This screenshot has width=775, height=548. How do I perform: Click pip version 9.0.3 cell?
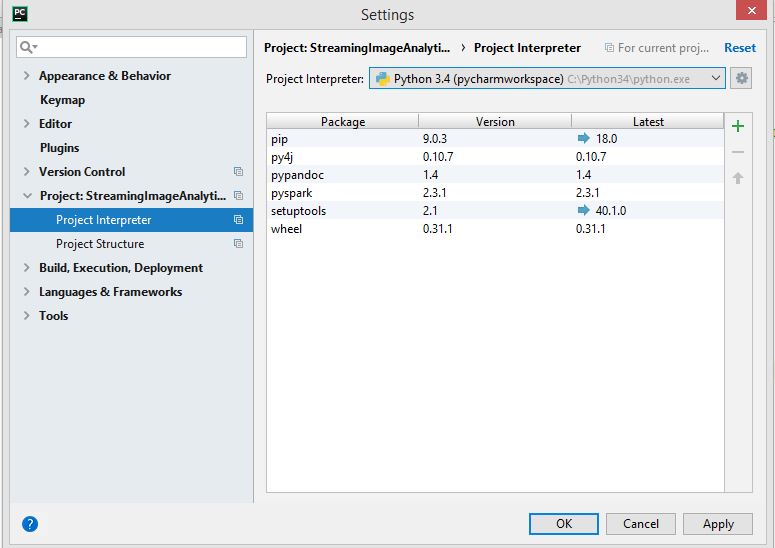click(x=434, y=138)
